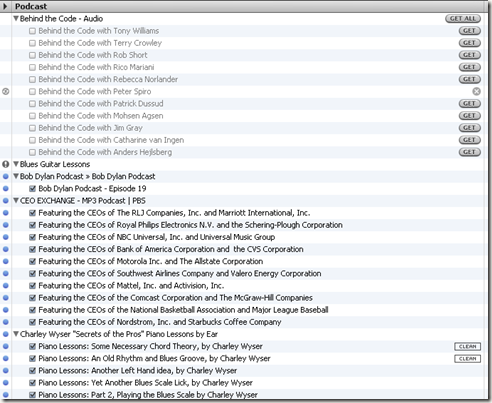The image size is (492, 403).
Task: Toggle Blues Guitar Lessons disclosure triangle
Action: click(16, 164)
